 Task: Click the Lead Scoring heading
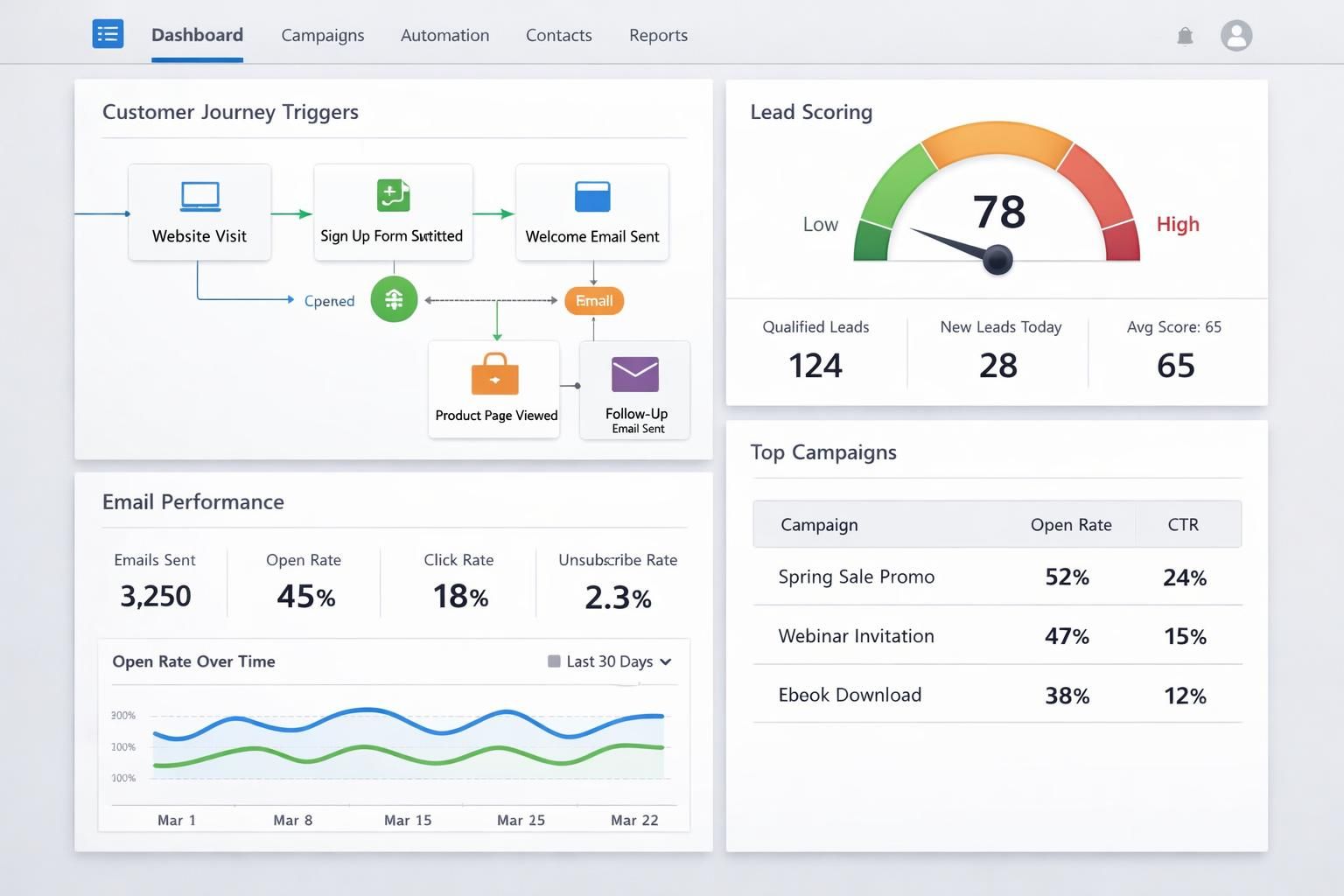[x=811, y=112]
